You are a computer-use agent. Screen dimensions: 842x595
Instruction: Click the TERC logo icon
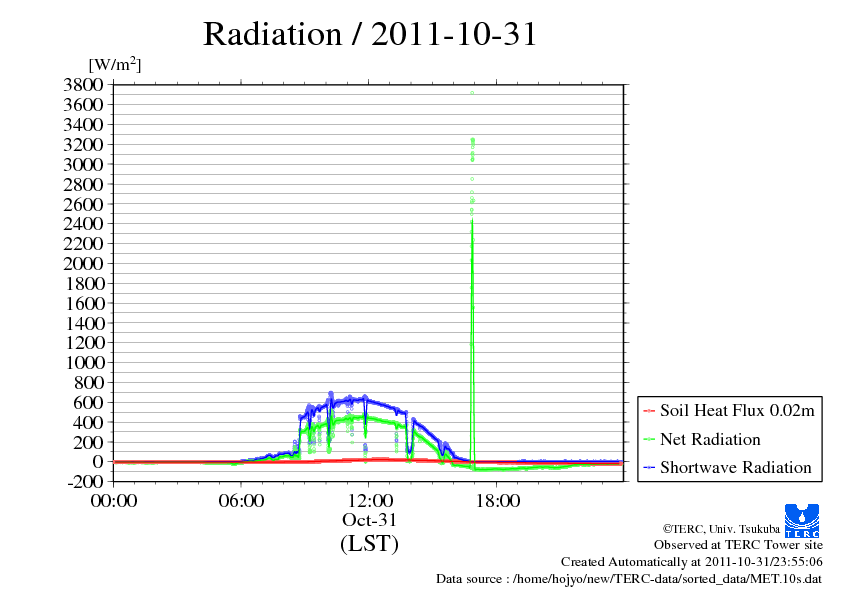802,520
